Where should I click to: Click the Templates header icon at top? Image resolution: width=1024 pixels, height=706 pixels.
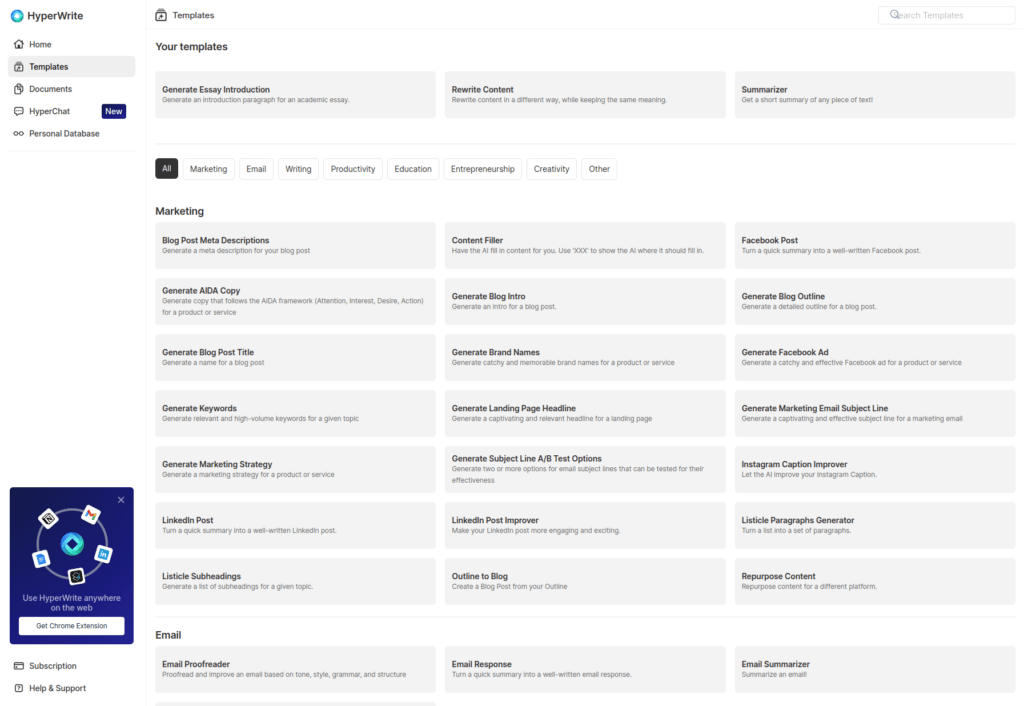(x=161, y=15)
